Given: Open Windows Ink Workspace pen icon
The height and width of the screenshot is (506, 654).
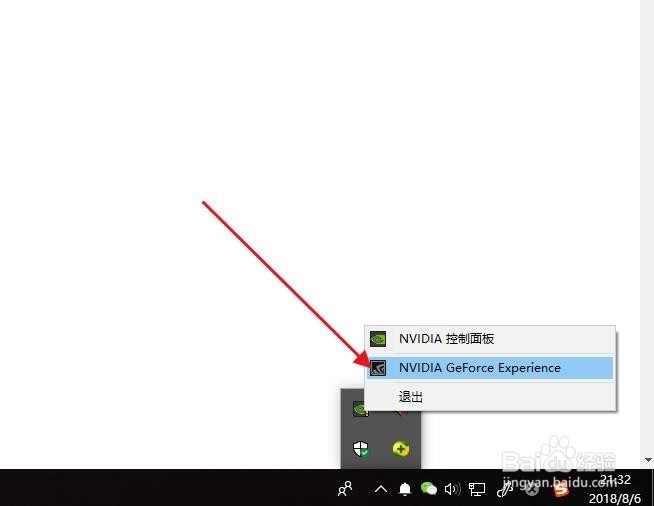Looking at the screenshot, I should coord(505,489).
